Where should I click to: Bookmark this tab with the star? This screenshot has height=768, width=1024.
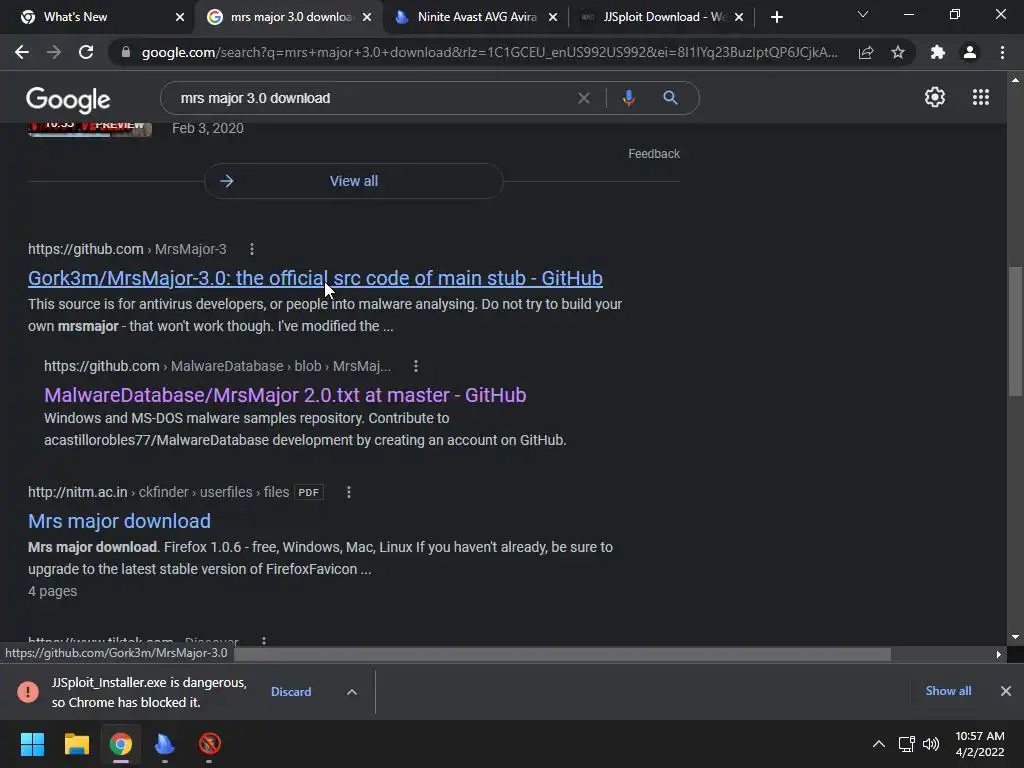(x=898, y=52)
